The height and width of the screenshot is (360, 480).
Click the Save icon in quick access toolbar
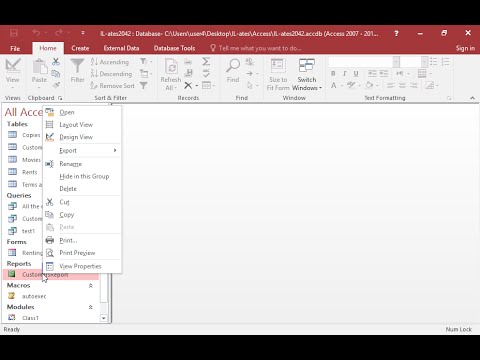(x=14, y=33)
